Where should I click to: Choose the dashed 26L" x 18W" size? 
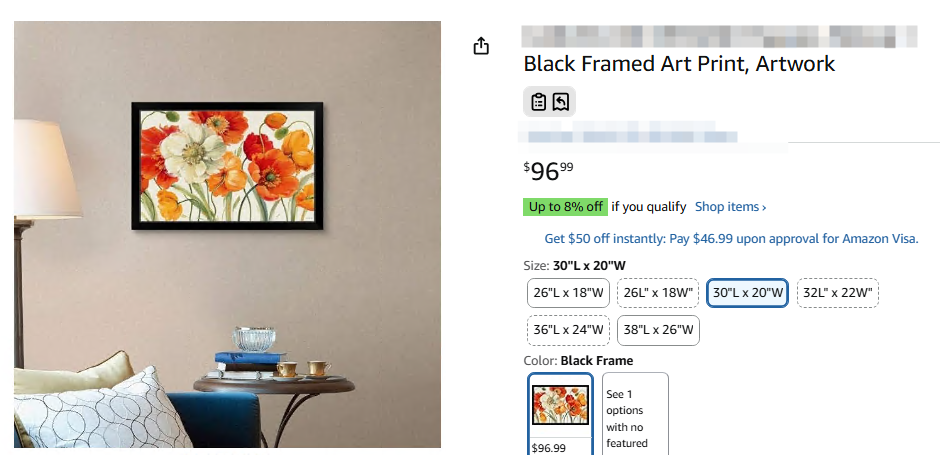[x=658, y=293]
